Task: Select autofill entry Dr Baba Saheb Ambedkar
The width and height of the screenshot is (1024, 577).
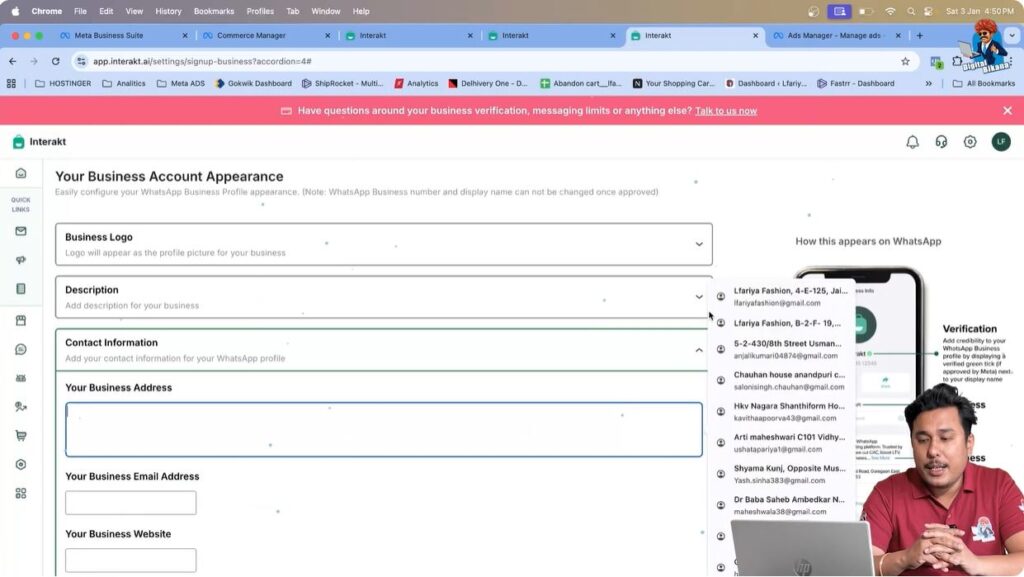Action: click(782, 505)
